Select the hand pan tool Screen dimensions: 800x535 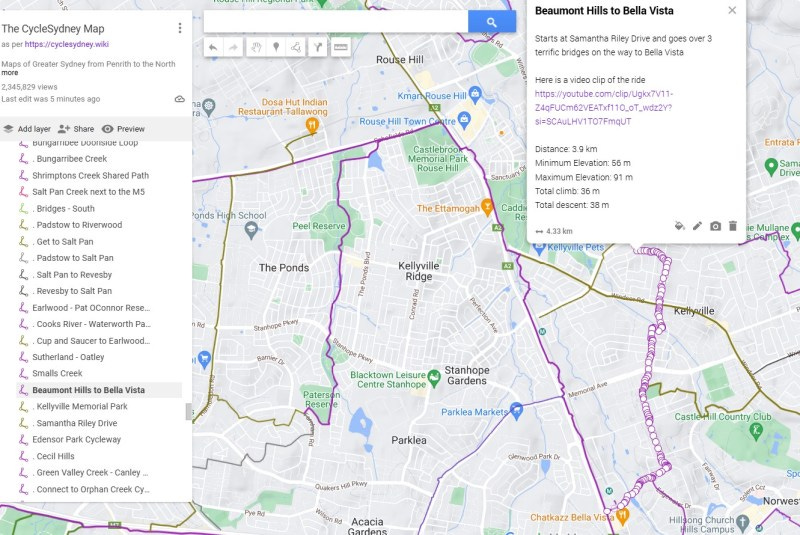click(x=256, y=47)
